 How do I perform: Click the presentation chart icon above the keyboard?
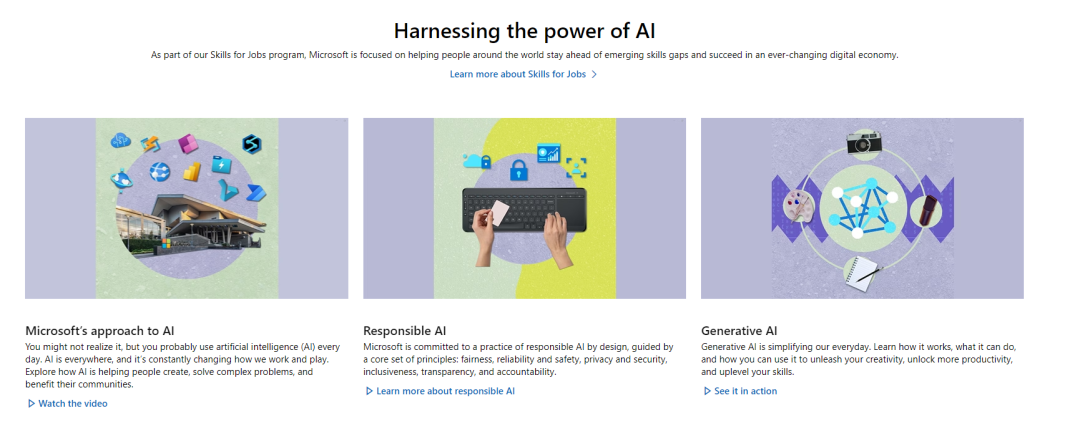pos(548,153)
